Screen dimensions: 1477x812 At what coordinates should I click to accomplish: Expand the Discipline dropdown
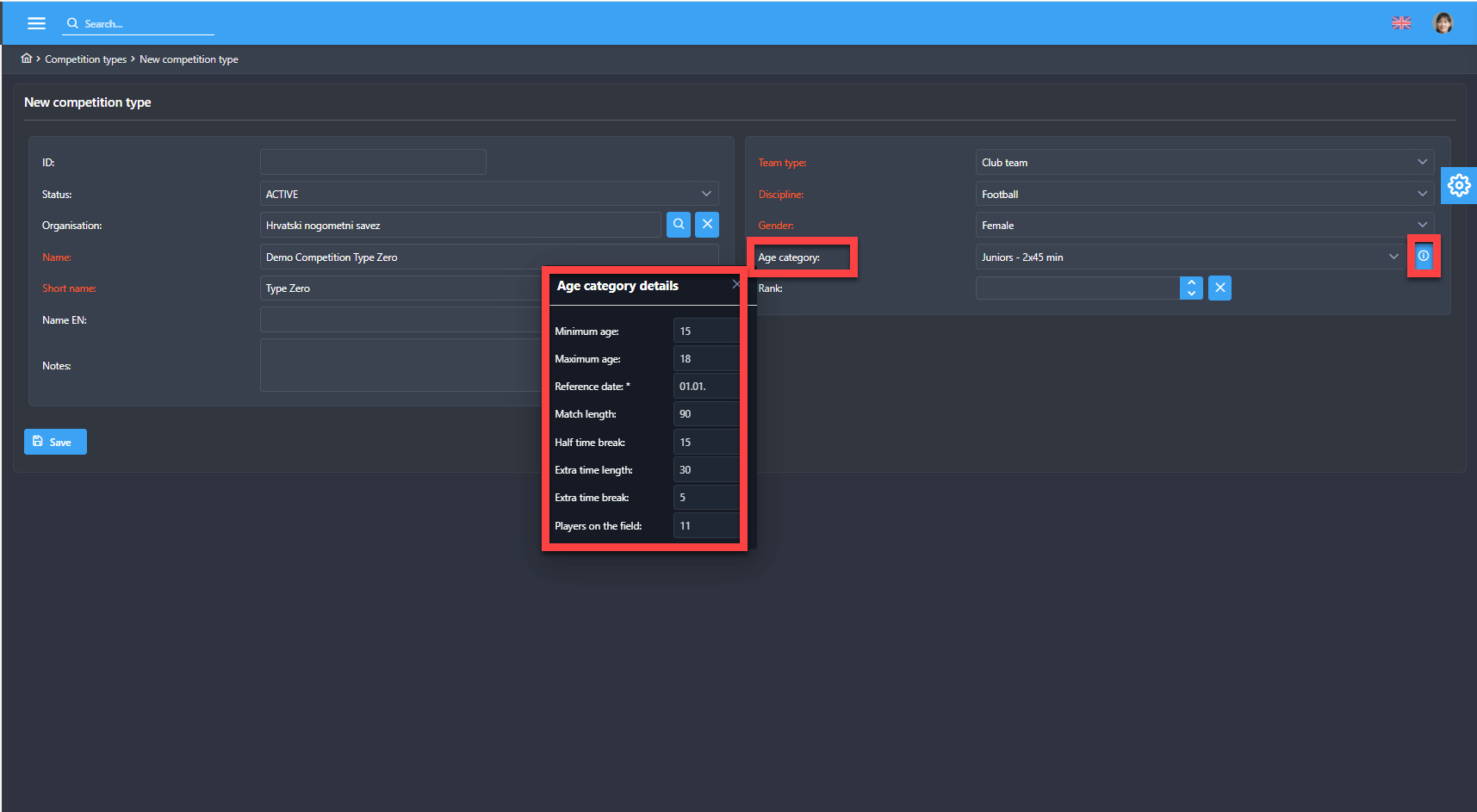pyautogui.click(x=1422, y=194)
